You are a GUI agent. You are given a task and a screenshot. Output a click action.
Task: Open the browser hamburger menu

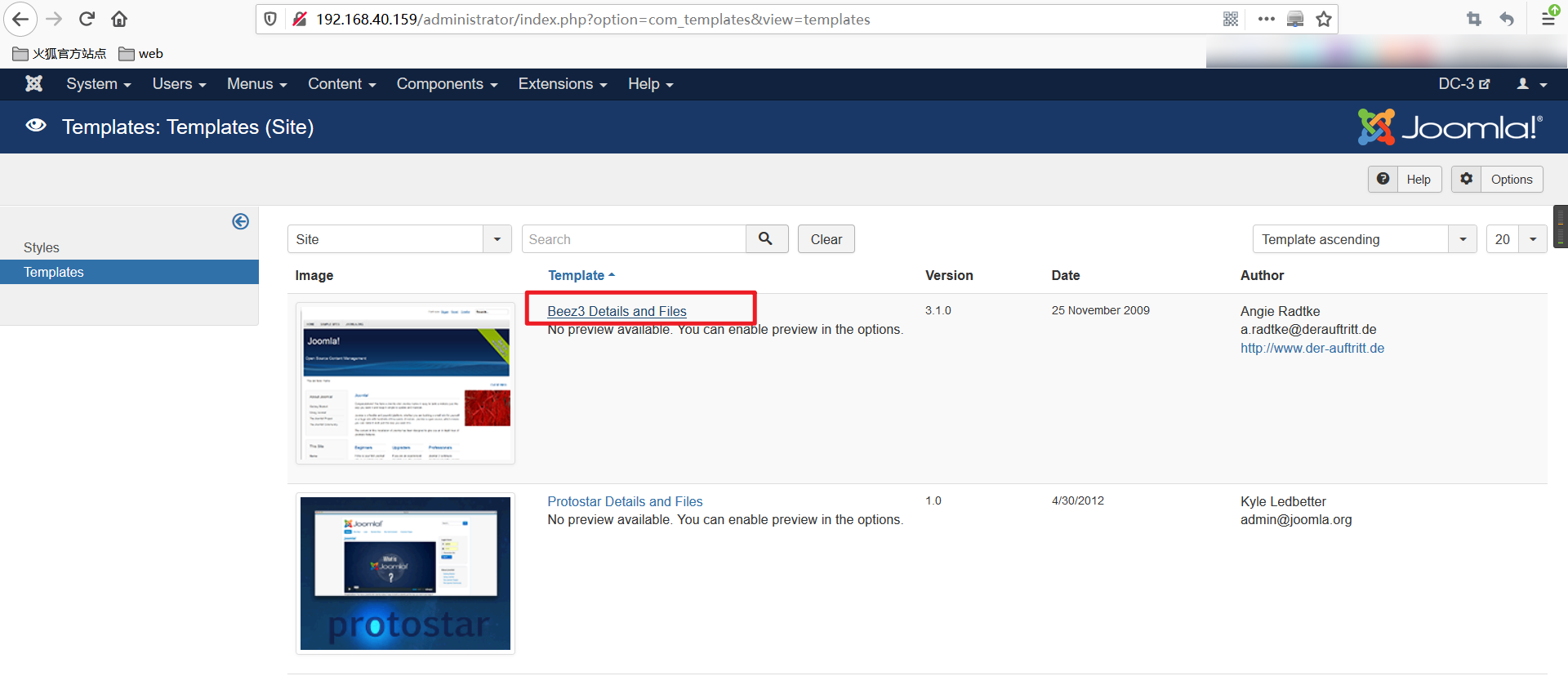(x=1548, y=18)
